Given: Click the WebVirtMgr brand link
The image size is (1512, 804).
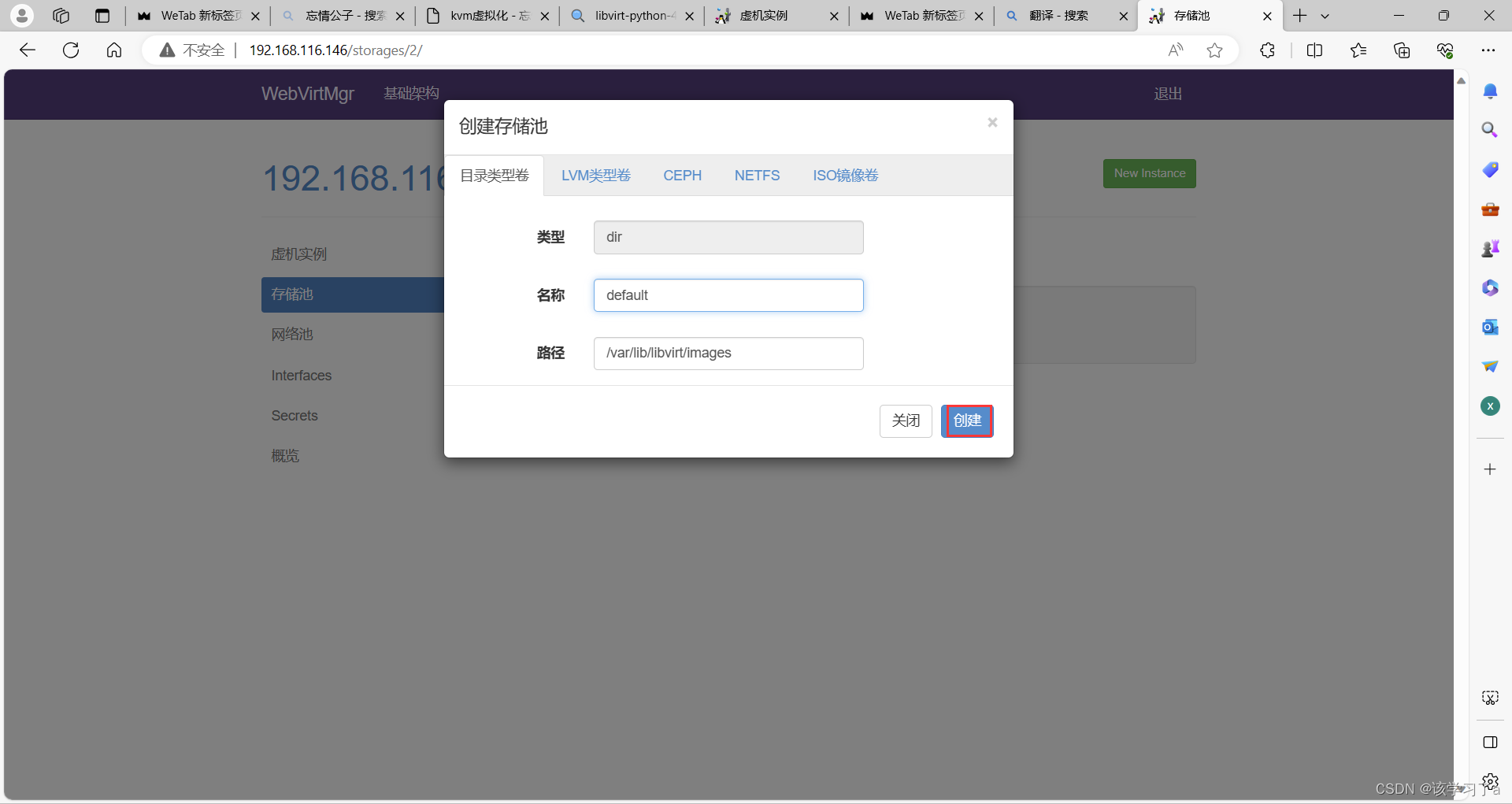Looking at the screenshot, I should coord(307,94).
